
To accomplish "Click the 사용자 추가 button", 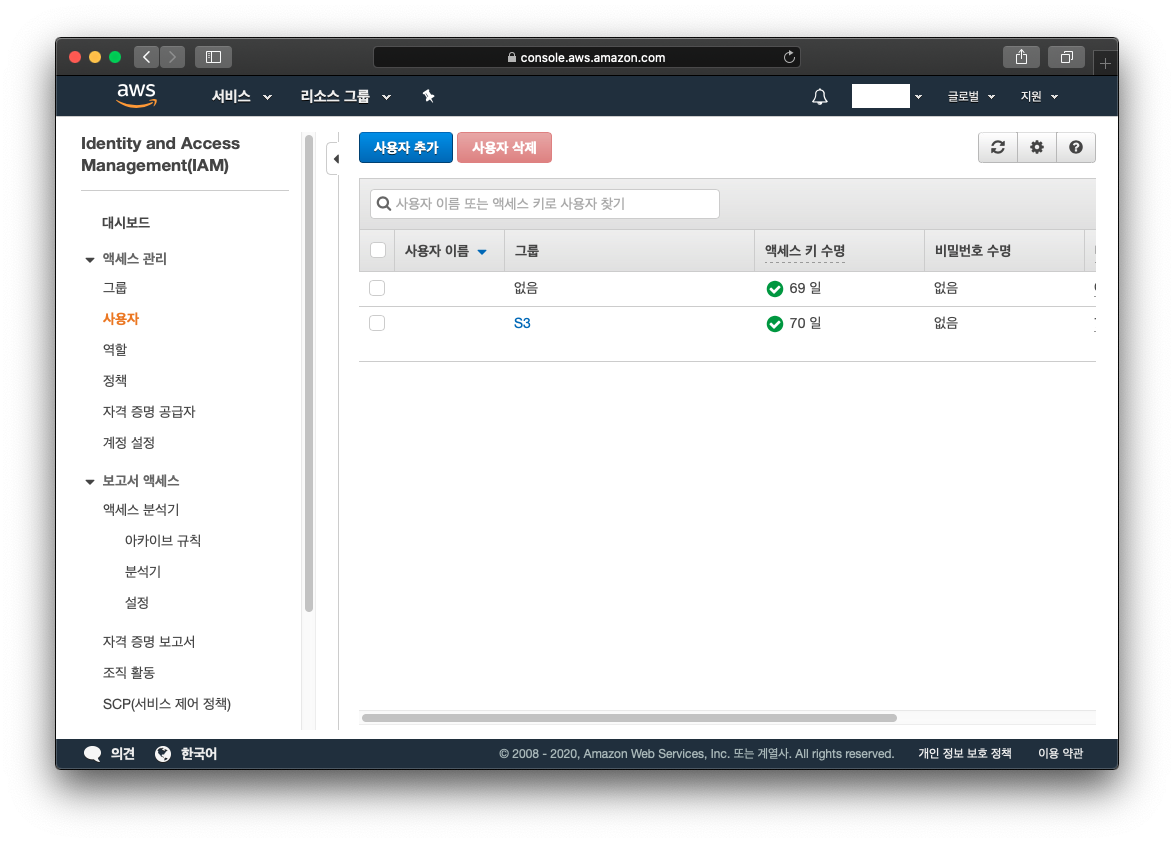I will pyautogui.click(x=405, y=147).
